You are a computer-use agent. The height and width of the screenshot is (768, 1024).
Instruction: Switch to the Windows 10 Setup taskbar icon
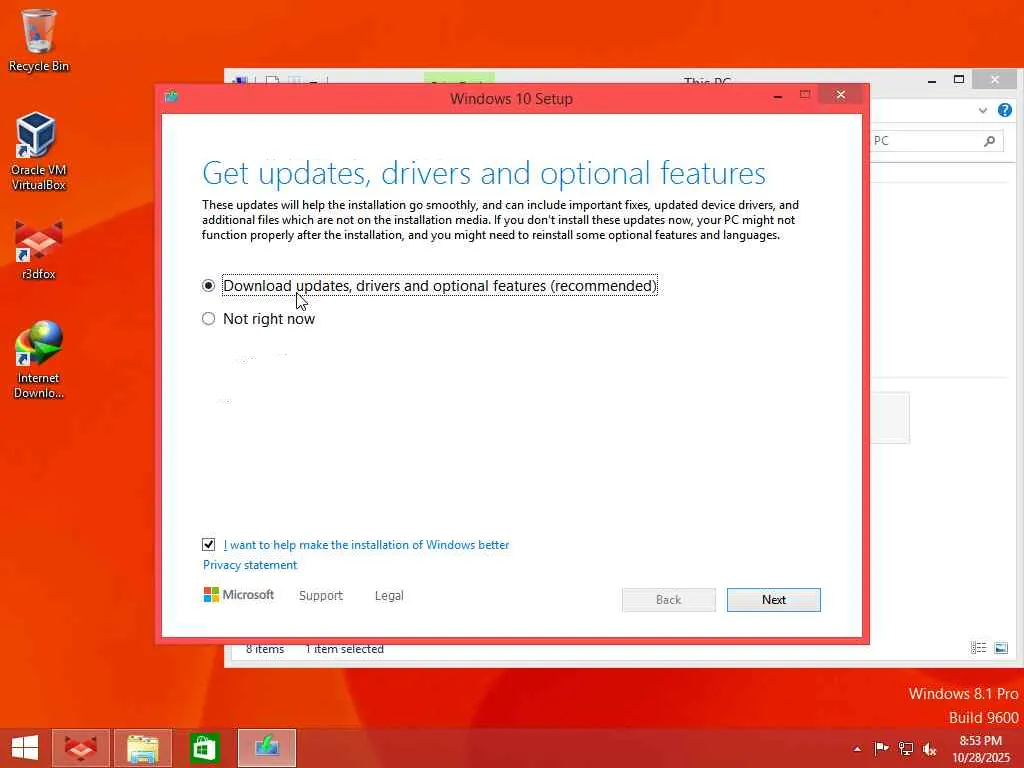(x=266, y=748)
